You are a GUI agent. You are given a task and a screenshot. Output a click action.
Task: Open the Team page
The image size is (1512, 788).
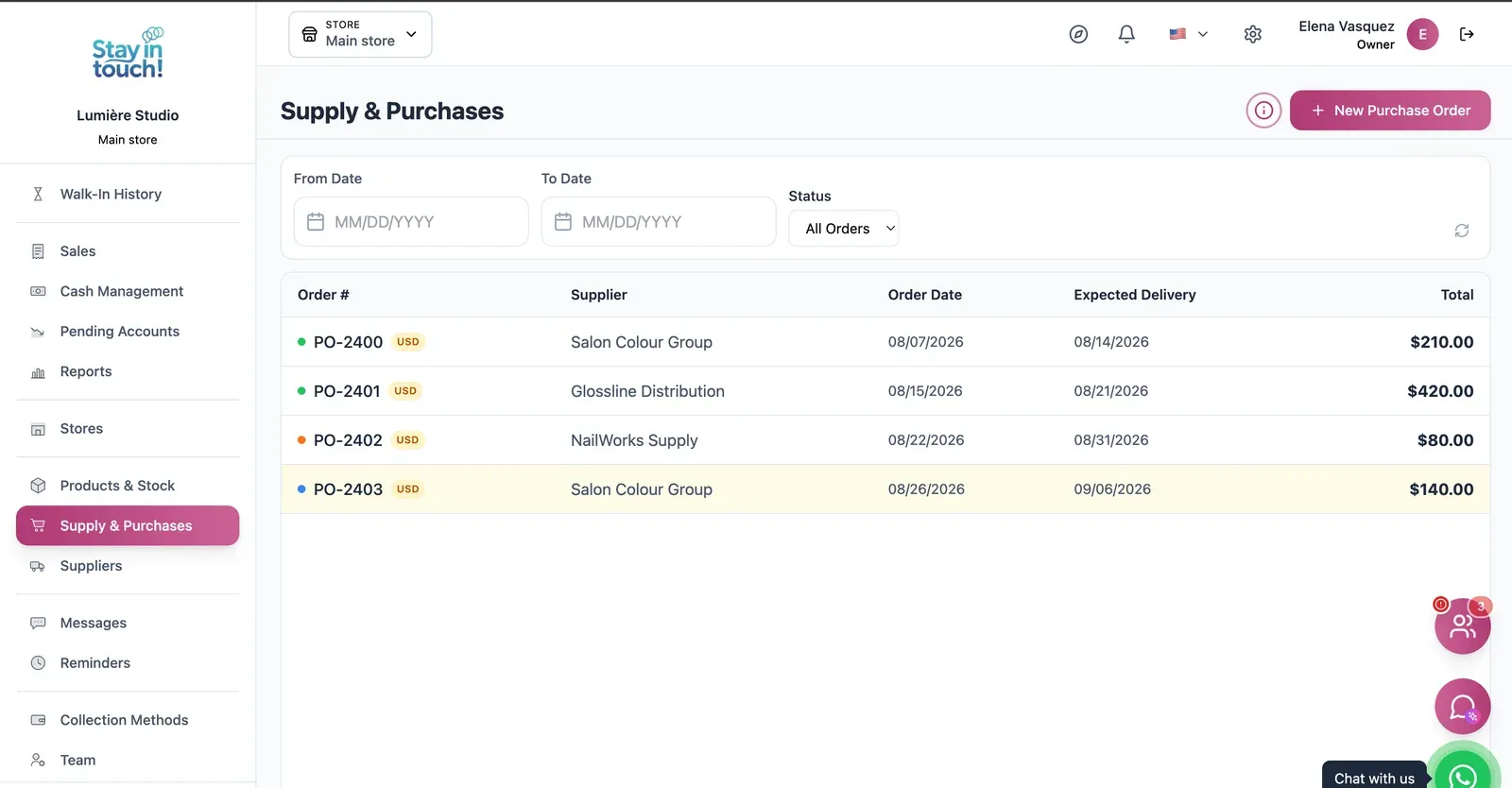pos(128,760)
